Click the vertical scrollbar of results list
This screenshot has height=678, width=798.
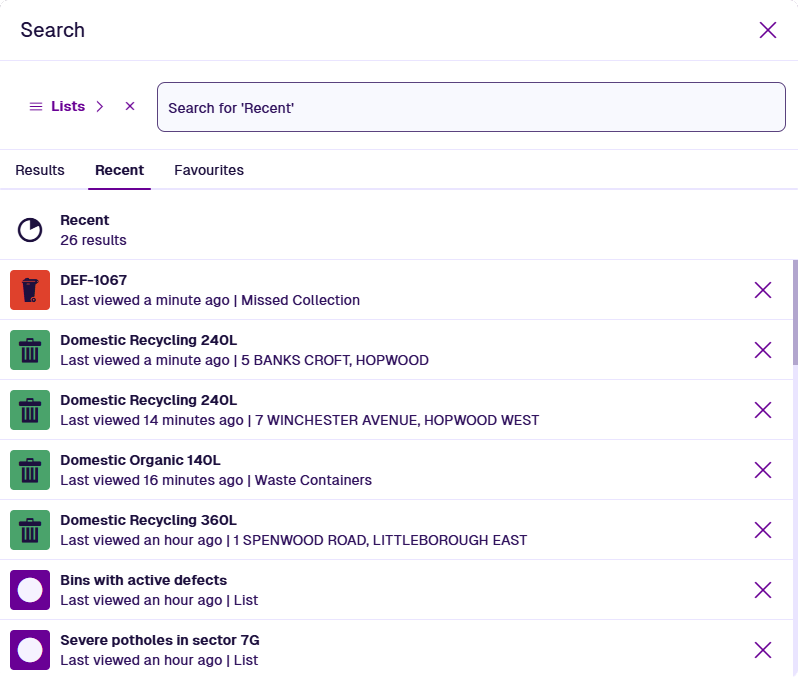795,312
